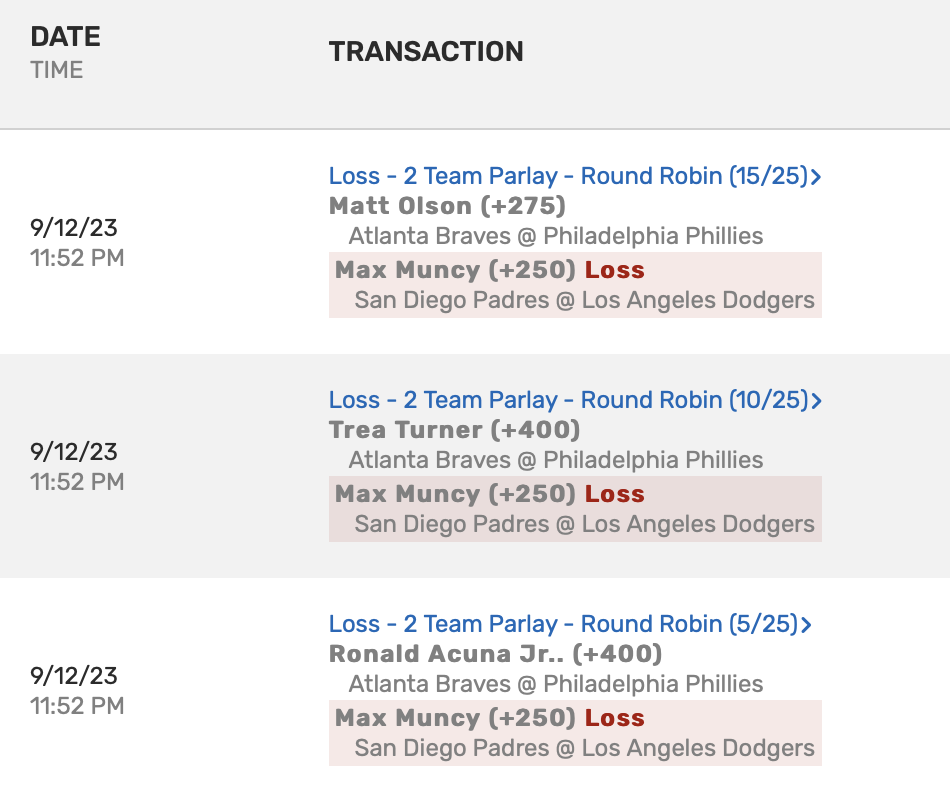Open the Round Robin (10/25) parlay link
The image size is (950, 800).
tap(567, 400)
